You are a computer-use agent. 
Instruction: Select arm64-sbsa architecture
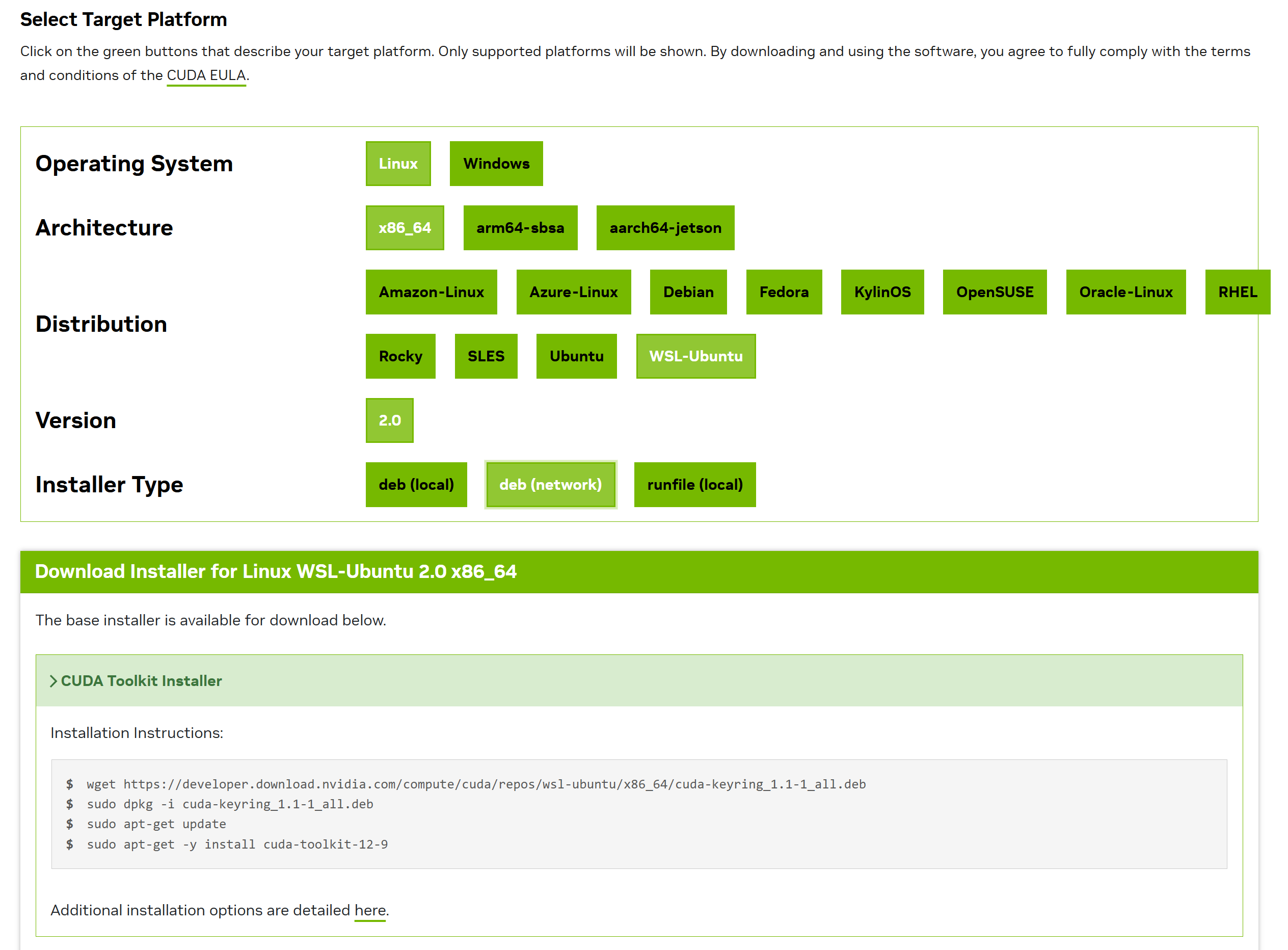[x=520, y=228]
